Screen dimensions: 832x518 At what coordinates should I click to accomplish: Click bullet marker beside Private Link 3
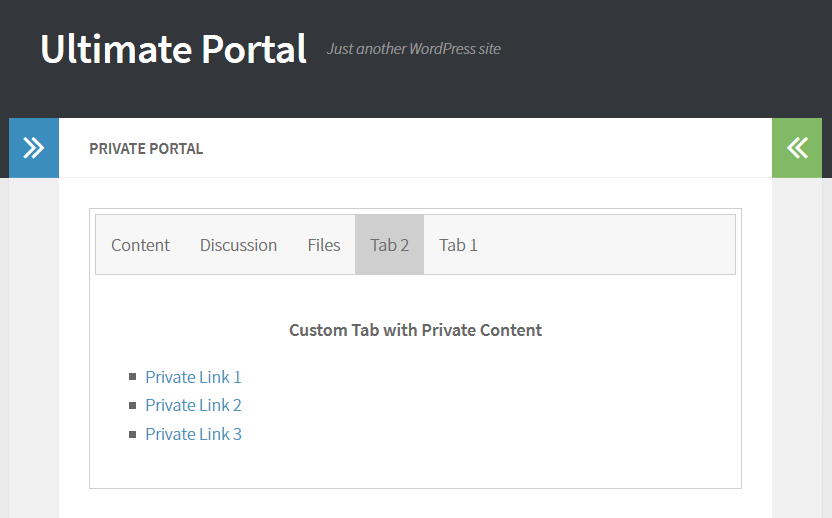[x=133, y=434]
